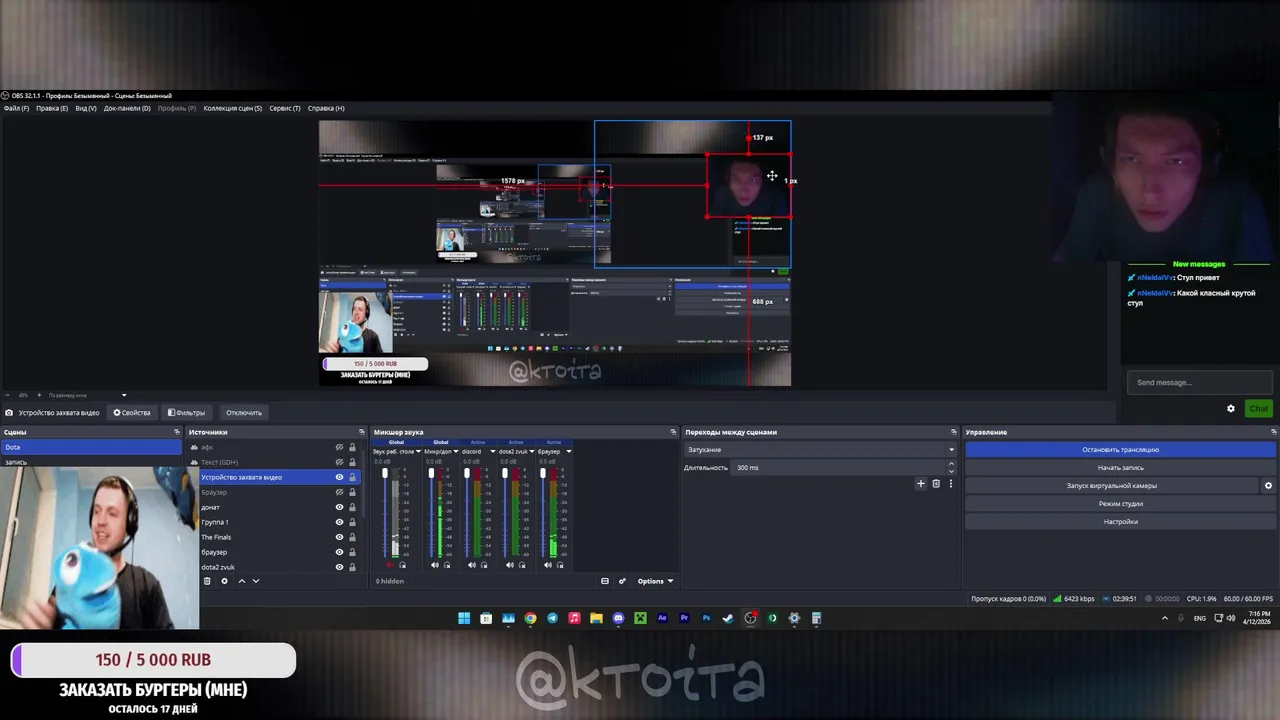Open source properties gear below the sources list
1280x720 pixels.
(x=224, y=581)
